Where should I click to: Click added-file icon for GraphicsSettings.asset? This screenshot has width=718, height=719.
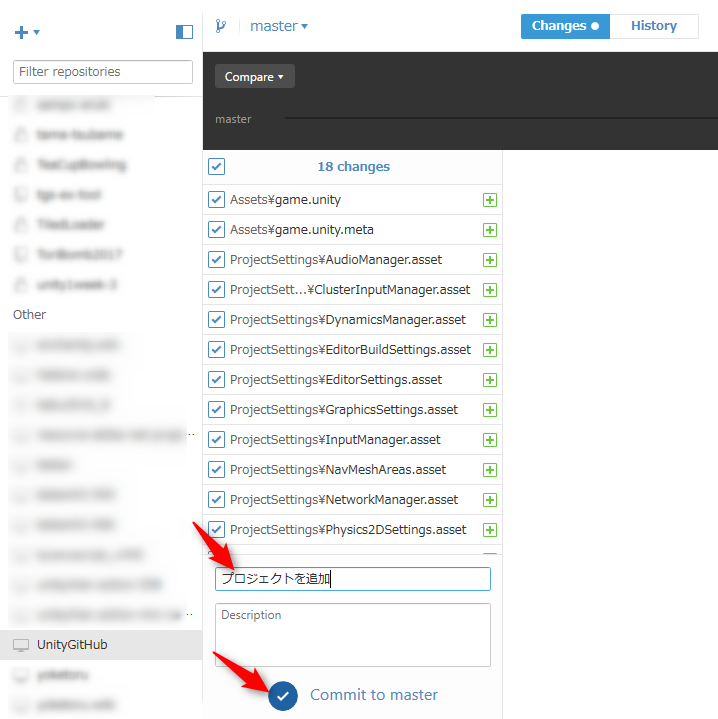click(x=490, y=410)
